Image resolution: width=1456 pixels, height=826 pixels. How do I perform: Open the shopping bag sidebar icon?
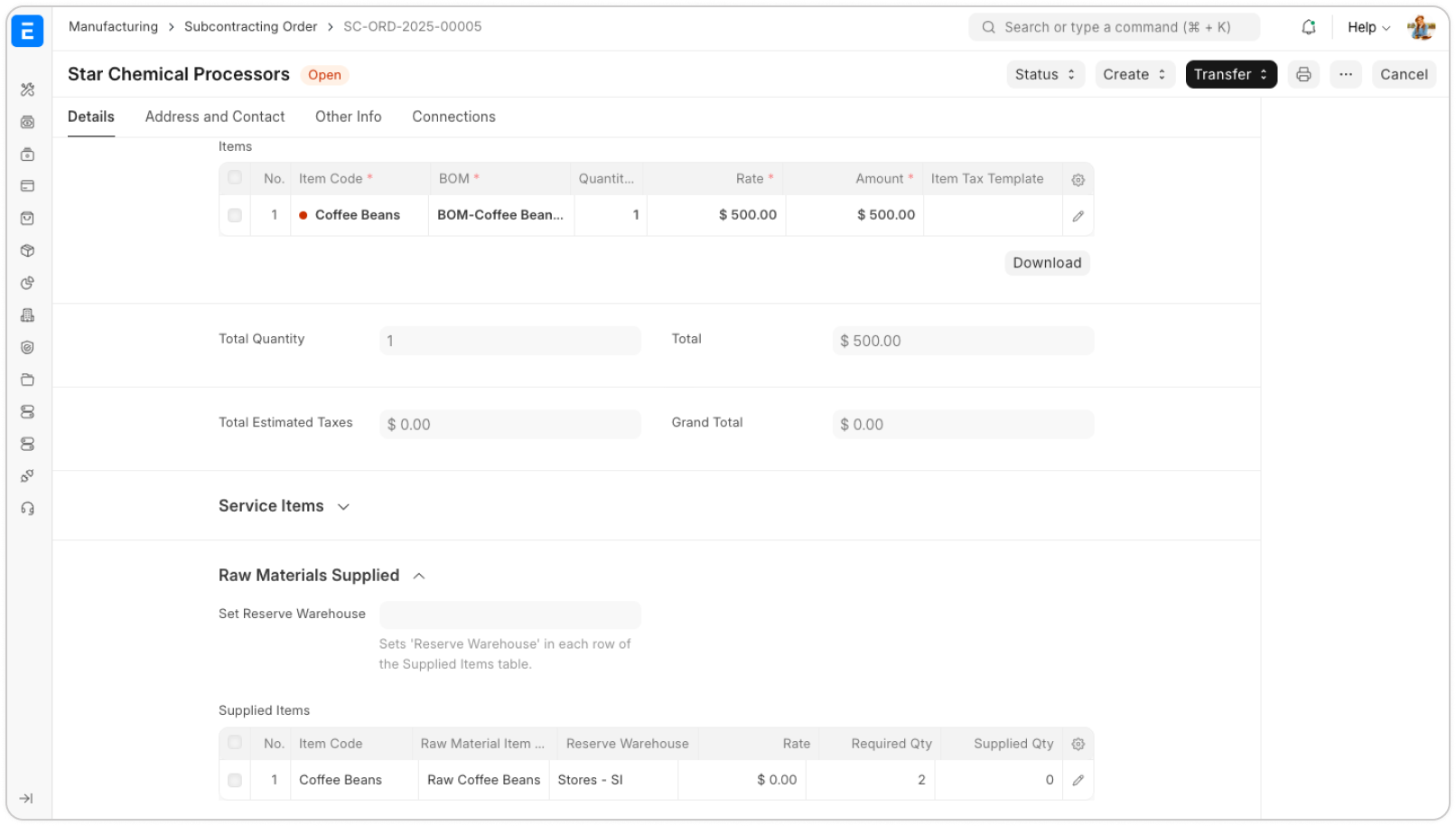pyautogui.click(x=27, y=219)
